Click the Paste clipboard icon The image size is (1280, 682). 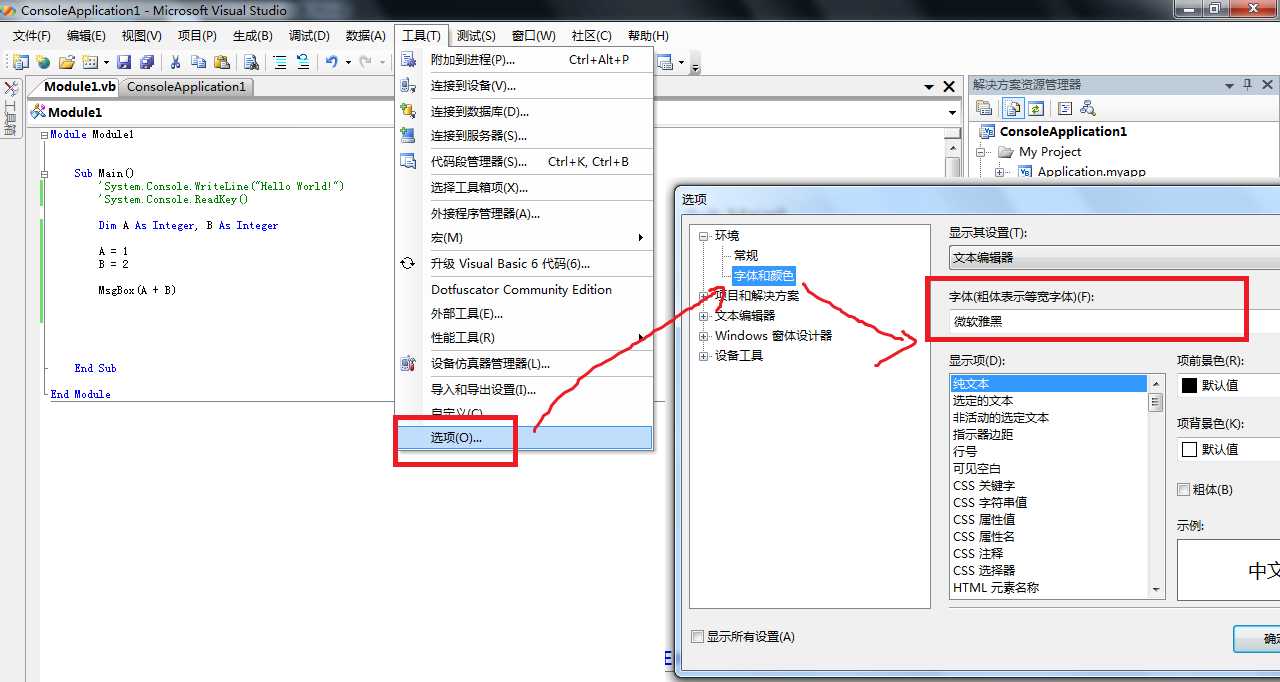pos(222,62)
